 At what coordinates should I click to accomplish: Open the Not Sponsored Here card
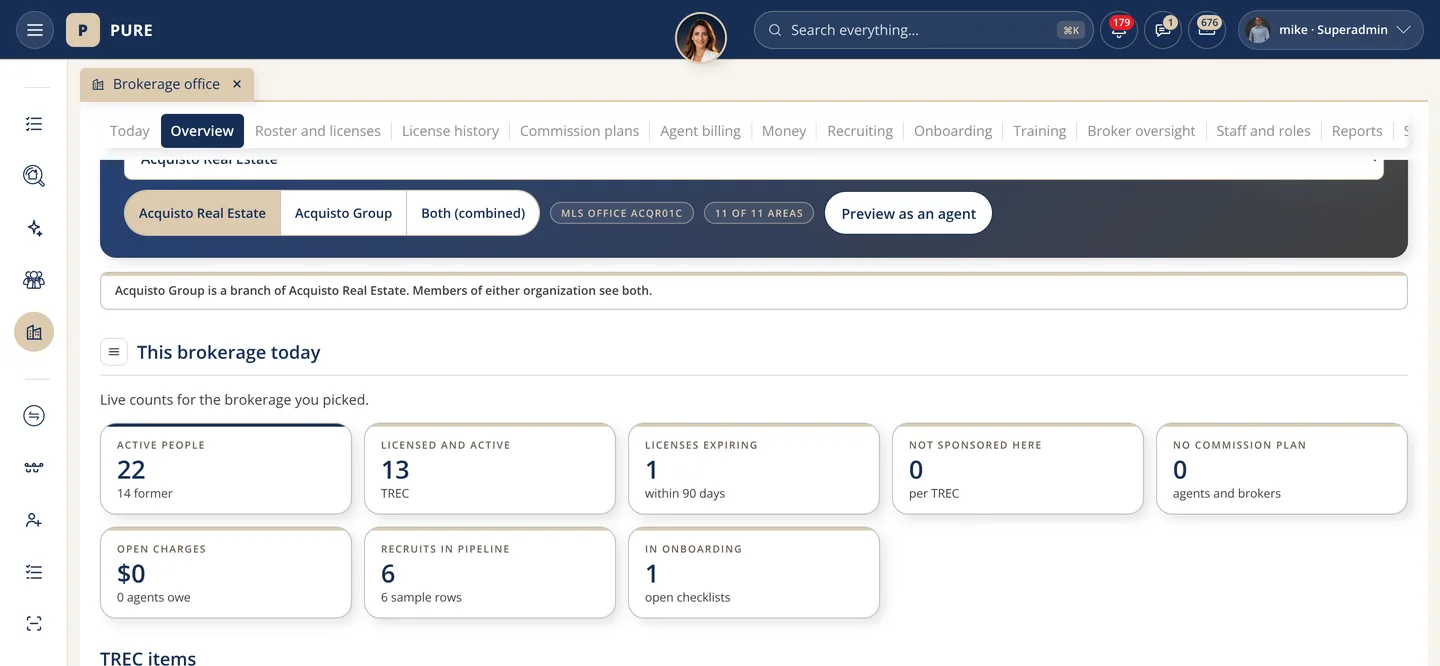(x=1018, y=469)
